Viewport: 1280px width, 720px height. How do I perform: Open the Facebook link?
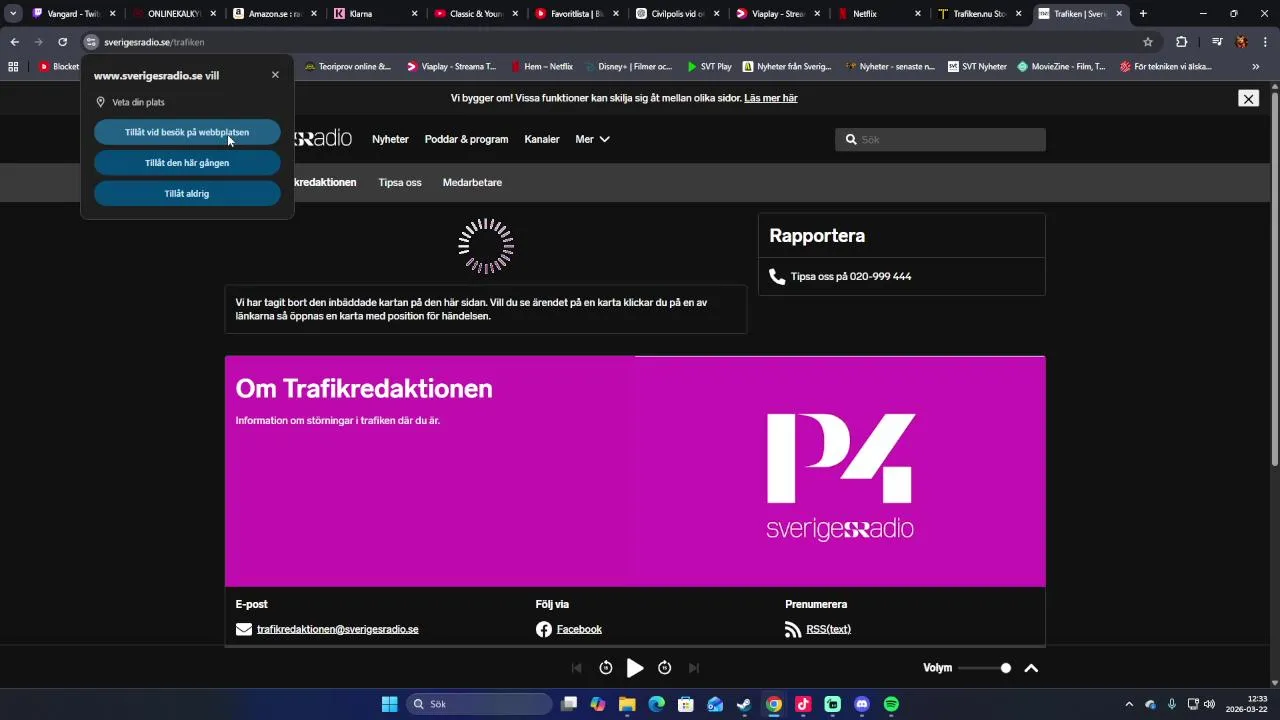(x=579, y=629)
